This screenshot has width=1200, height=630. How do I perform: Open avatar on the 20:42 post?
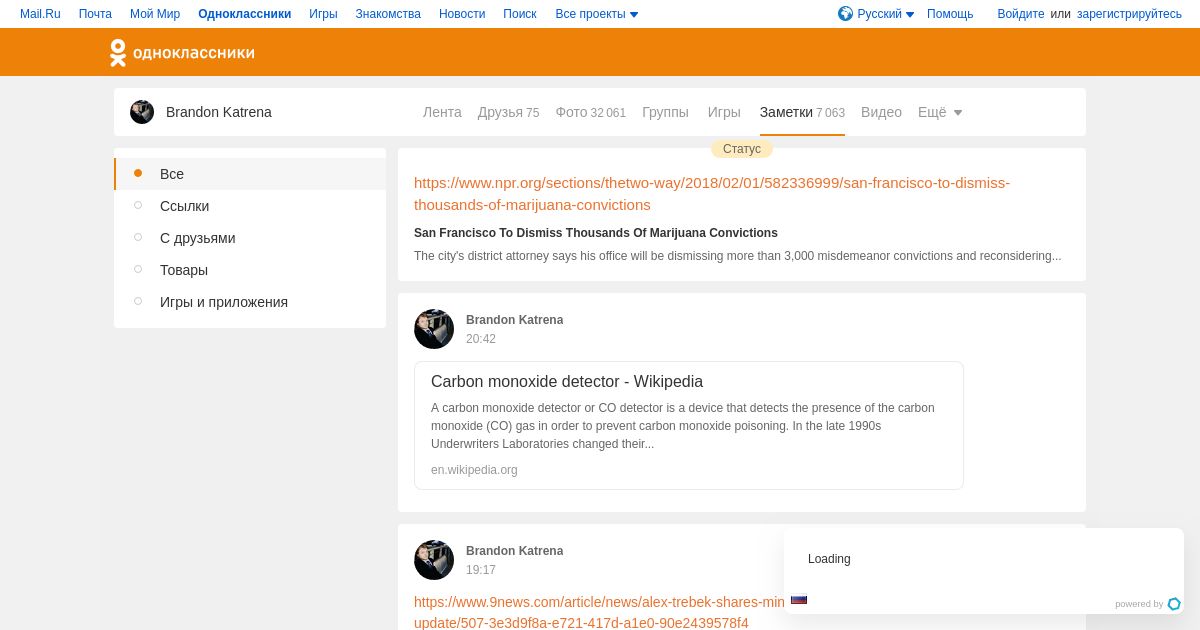point(434,329)
